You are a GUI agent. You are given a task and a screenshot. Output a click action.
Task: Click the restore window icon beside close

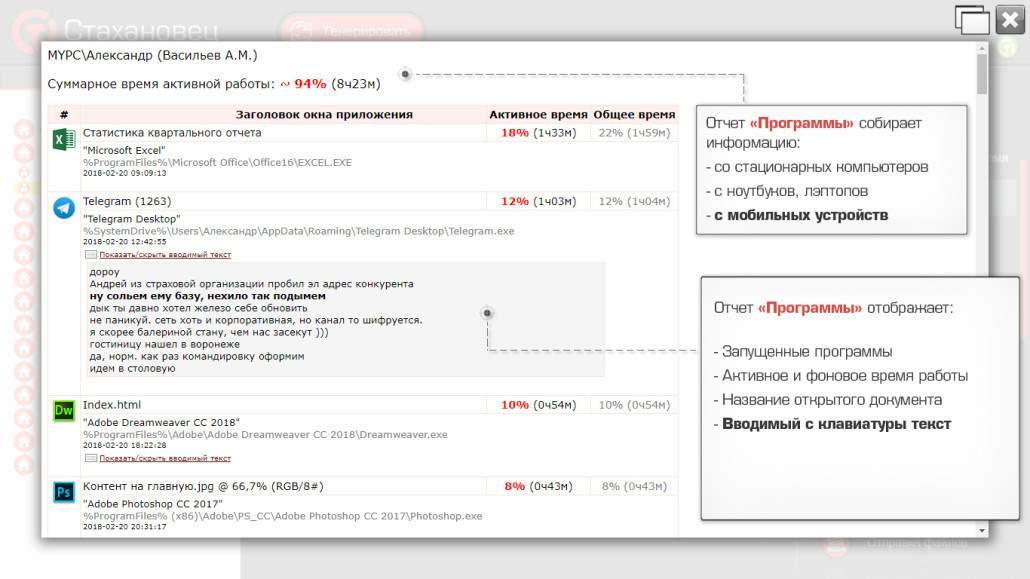tap(972, 20)
